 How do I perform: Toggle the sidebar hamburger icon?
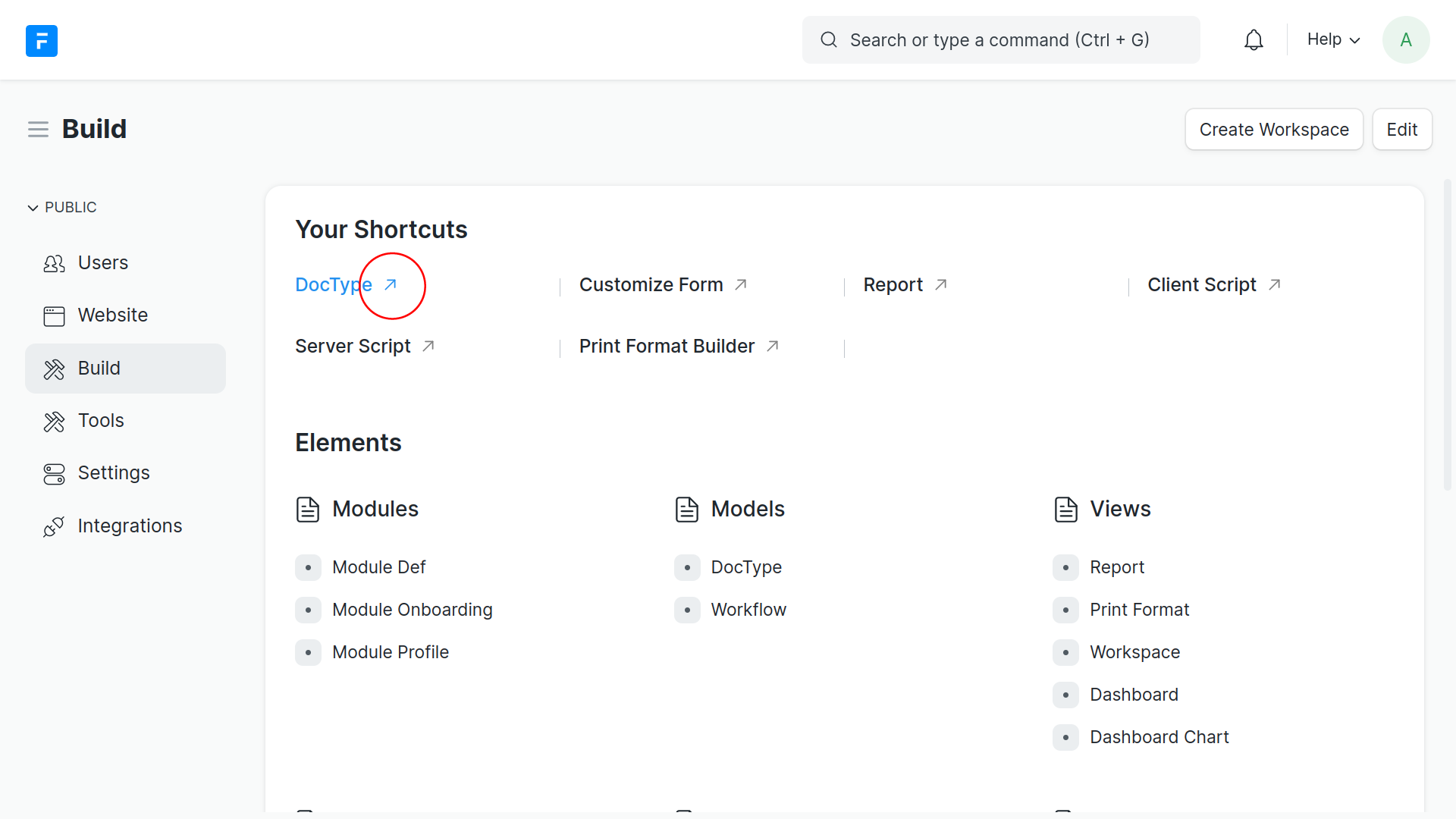pos(38,130)
